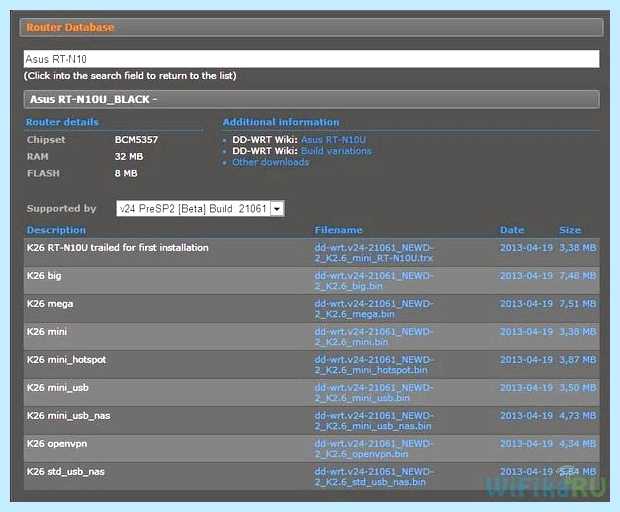620x512 pixels.
Task: Download the K2.6_std_usb_nas.bin file
Action: pos(374,477)
